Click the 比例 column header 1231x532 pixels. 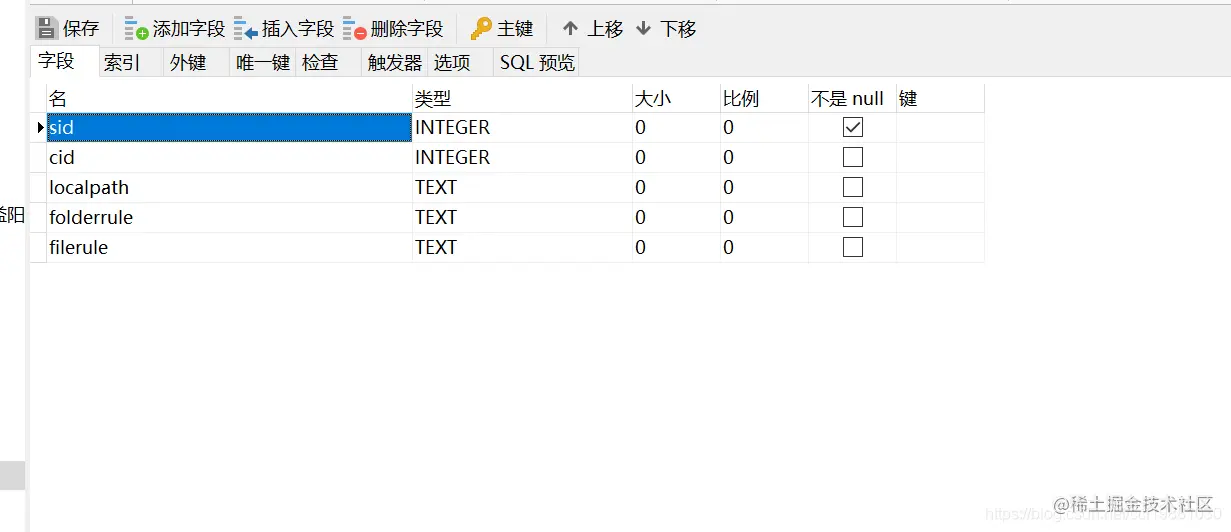coord(764,98)
